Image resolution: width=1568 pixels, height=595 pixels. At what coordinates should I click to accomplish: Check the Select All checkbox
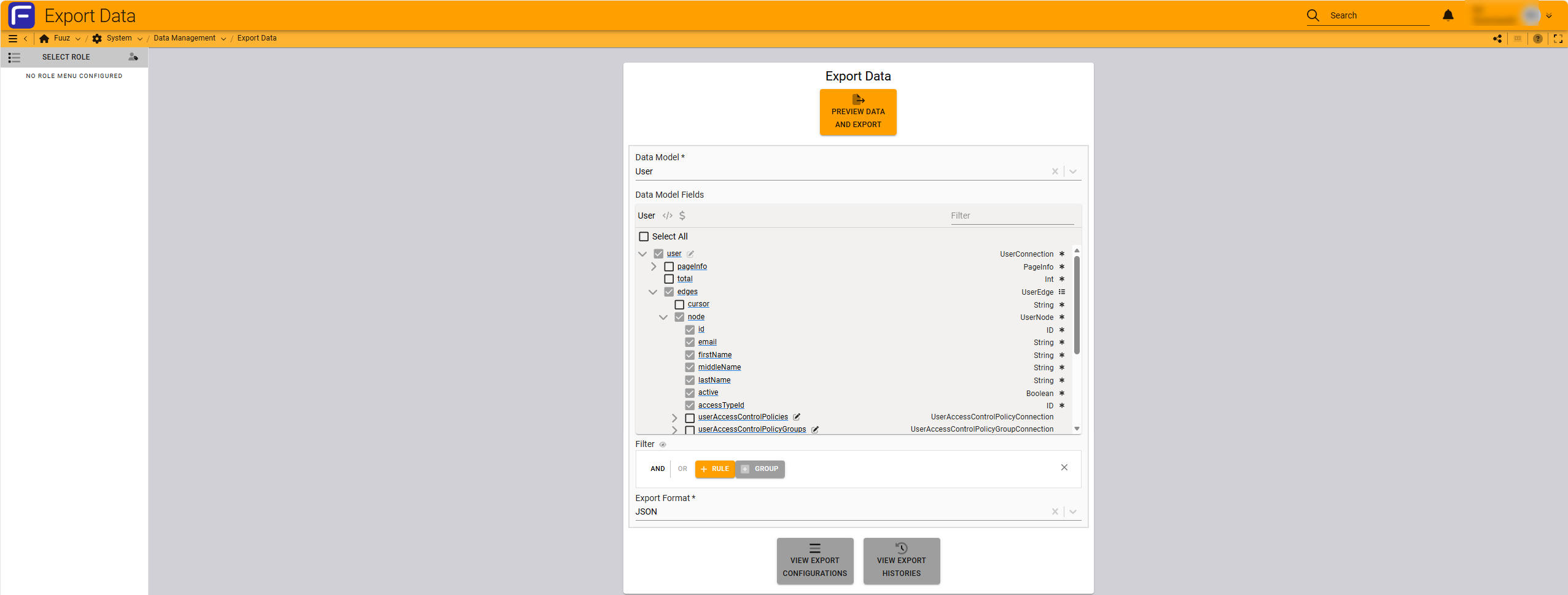click(644, 236)
